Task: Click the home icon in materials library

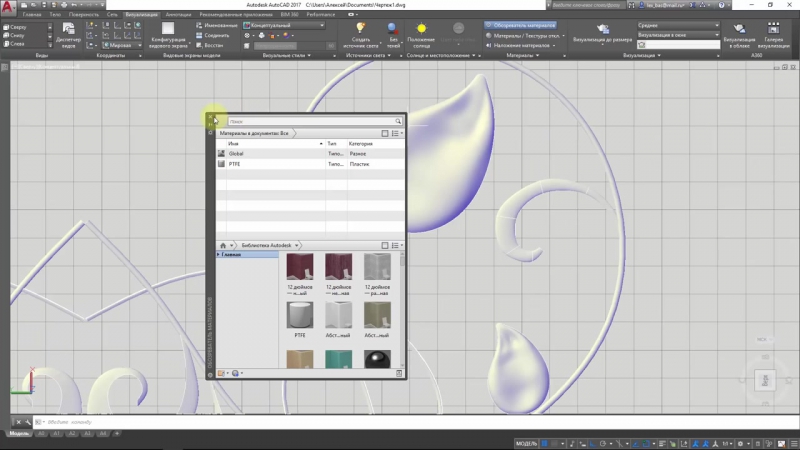Action: pyautogui.click(x=223, y=245)
